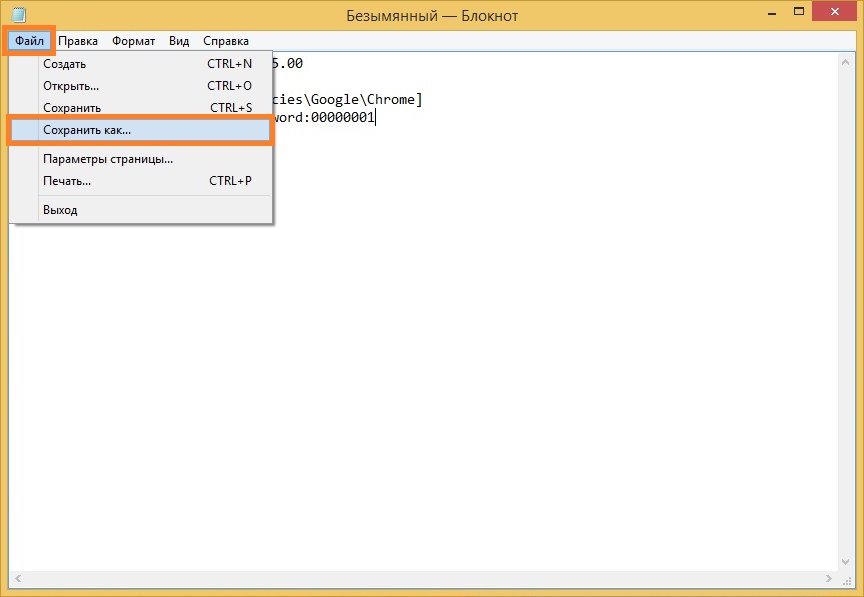Image resolution: width=864 pixels, height=597 pixels.
Task: Choose Создать from the File menu
Action: [x=64, y=64]
